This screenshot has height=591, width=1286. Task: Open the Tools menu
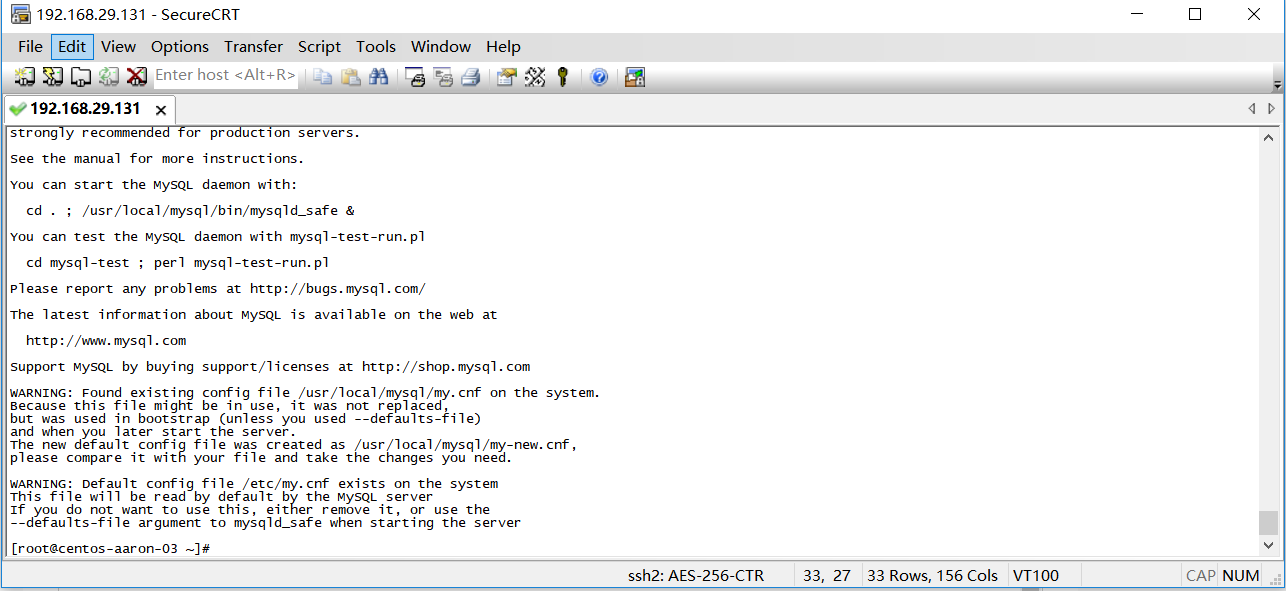pos(376,46)
